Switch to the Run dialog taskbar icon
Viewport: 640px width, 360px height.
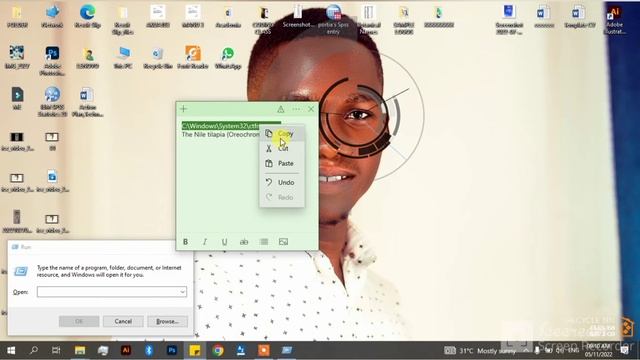point(287,350)
